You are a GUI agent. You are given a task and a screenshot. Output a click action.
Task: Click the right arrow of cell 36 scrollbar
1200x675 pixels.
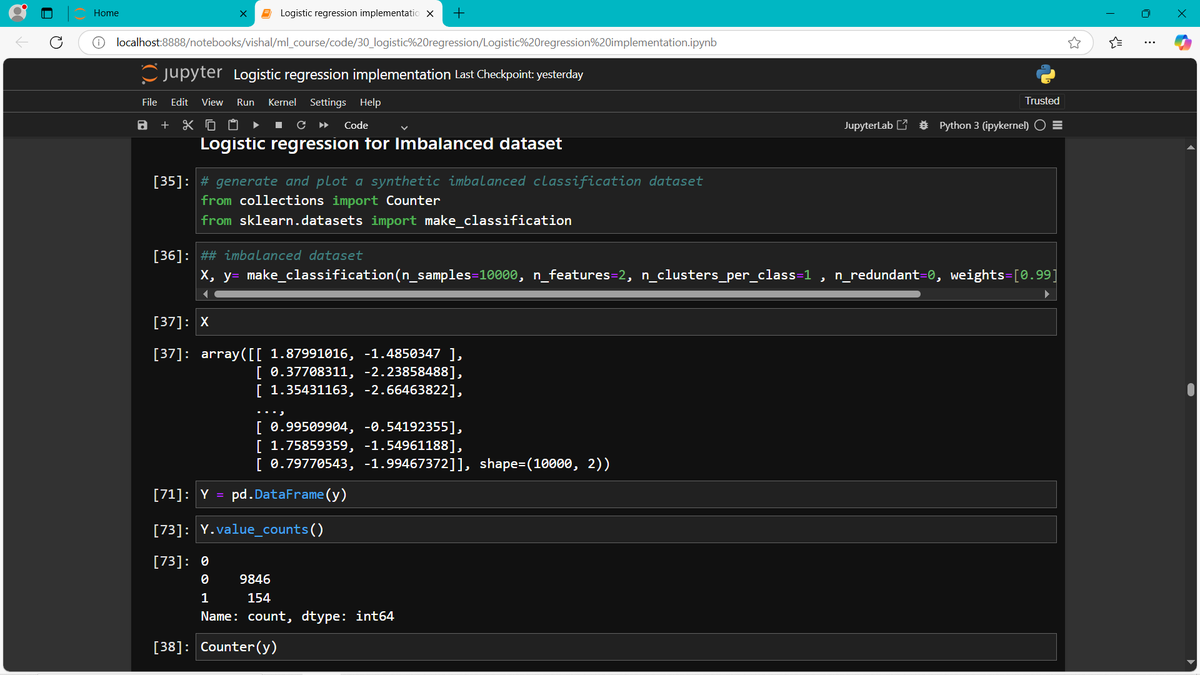(1047, 294)
